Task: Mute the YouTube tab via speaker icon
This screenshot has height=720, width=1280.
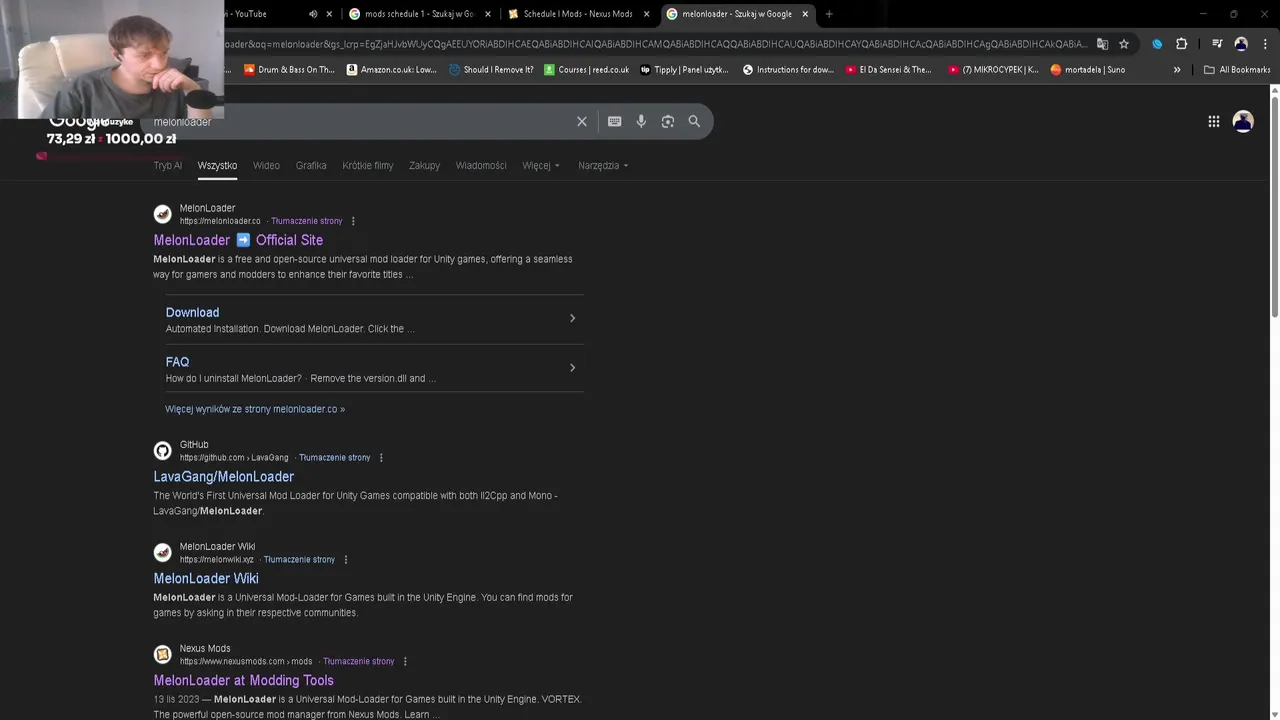Action: tap(313, 14)
